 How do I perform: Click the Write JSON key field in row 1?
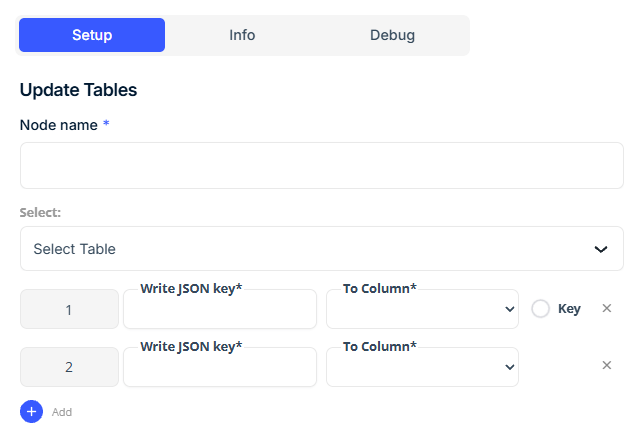[220, 309]
